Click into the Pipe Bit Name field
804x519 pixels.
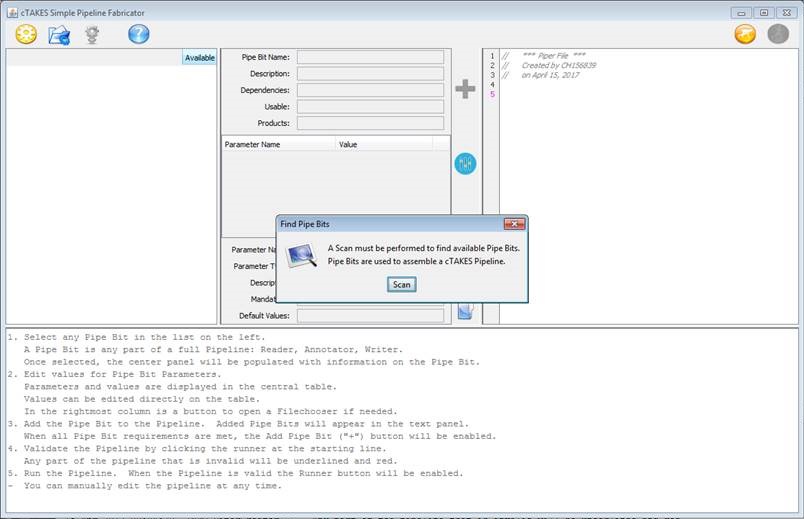coord(369,58)
